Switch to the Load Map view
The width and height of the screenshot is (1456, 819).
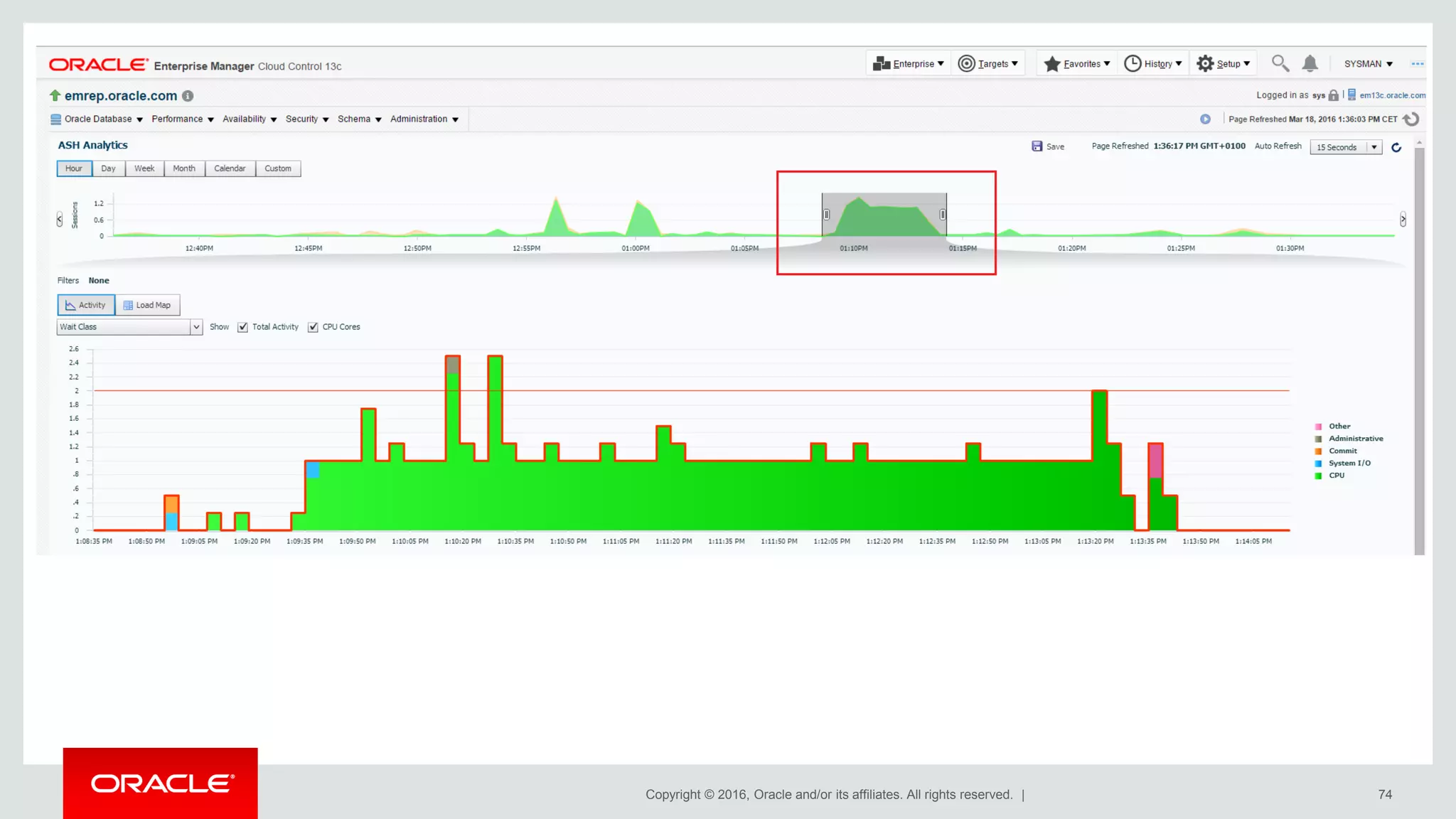click(147, 305)
